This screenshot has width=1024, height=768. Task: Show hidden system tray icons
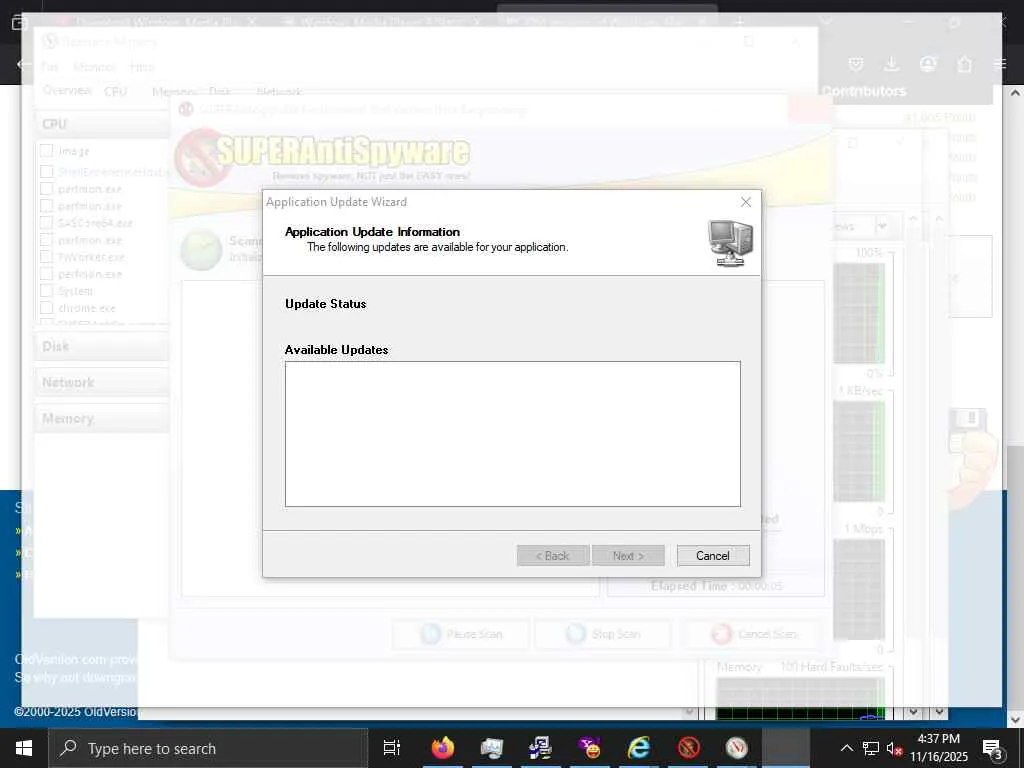846,748
